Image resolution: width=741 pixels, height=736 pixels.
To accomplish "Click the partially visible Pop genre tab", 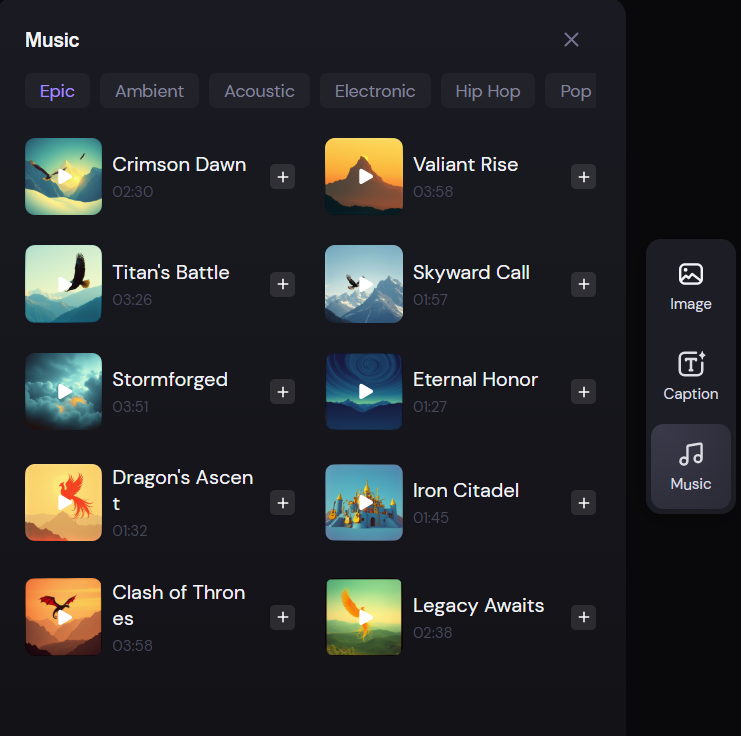I will [575, 91].
